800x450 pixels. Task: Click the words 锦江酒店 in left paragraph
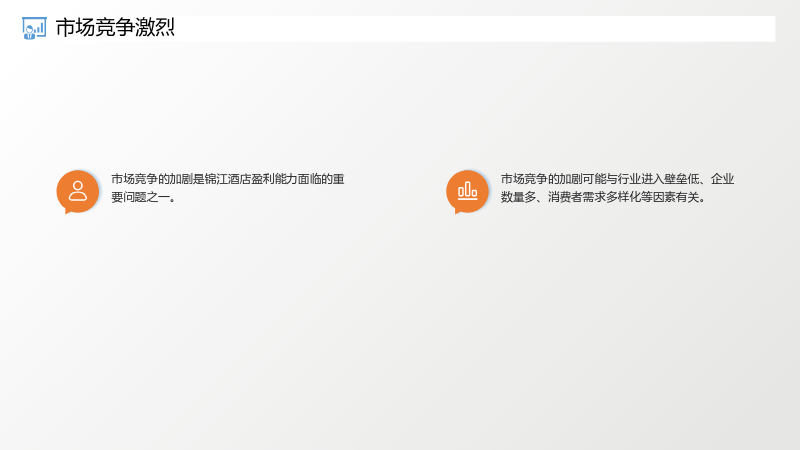coord(228,179)
